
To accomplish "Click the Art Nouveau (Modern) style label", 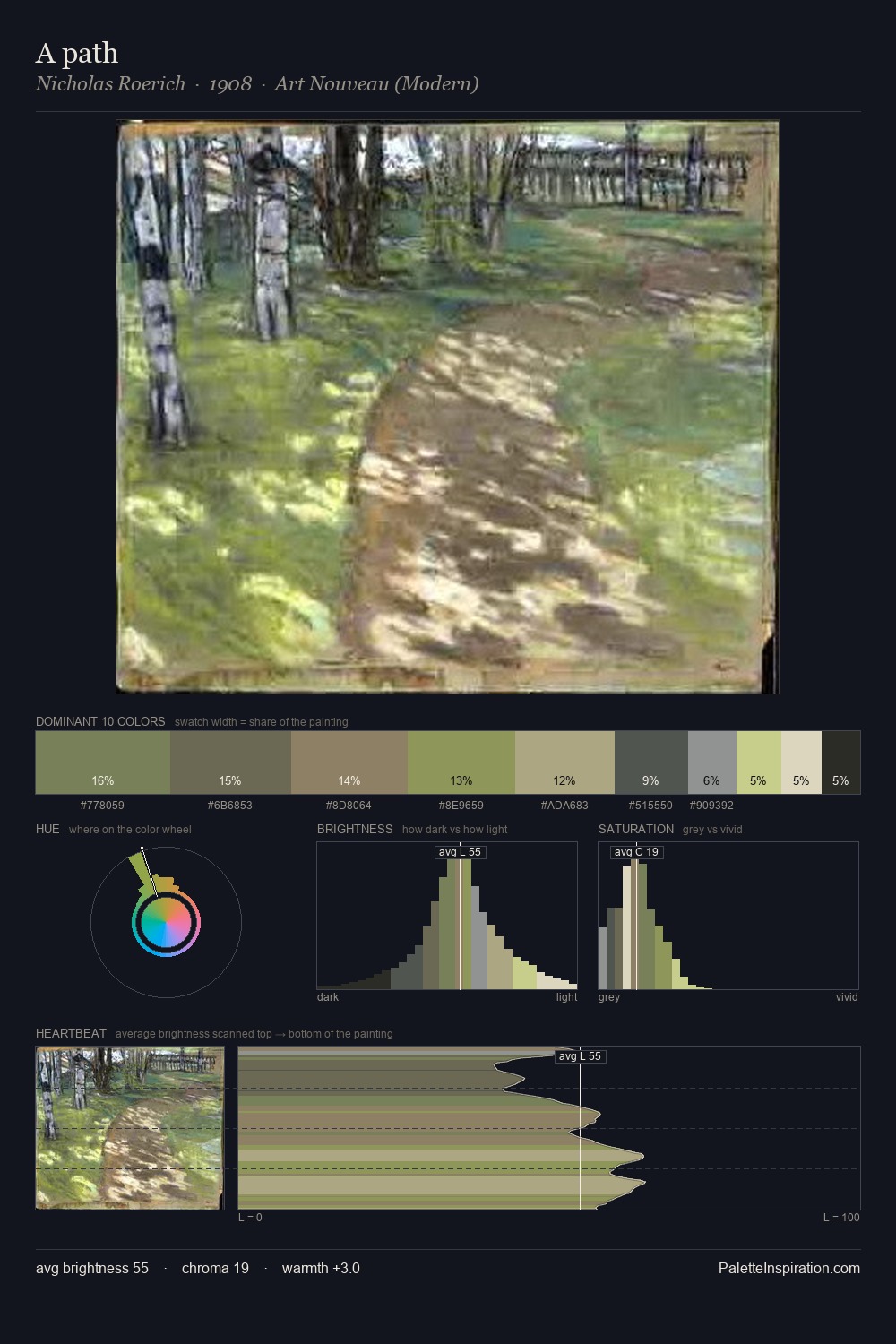I will tap(376, 83).
